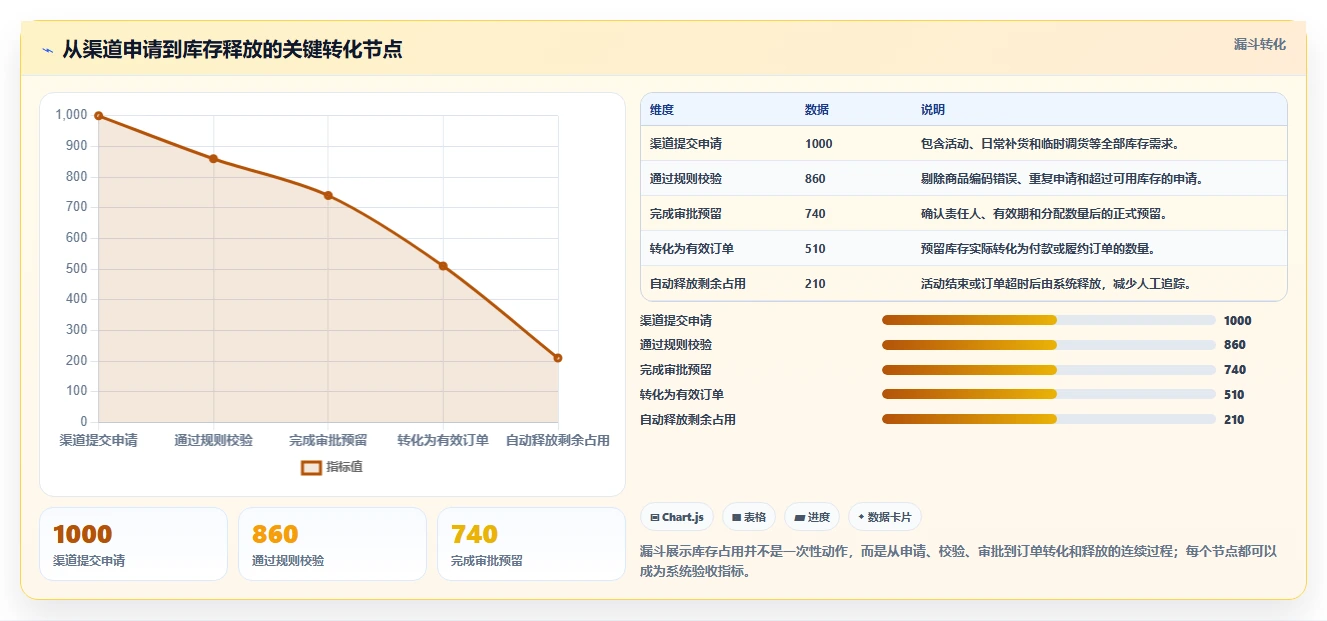Click the 渠道提交申请 progress bar
The height and width of the screenshot is (621, 1327).
[x=1049, y=320]
